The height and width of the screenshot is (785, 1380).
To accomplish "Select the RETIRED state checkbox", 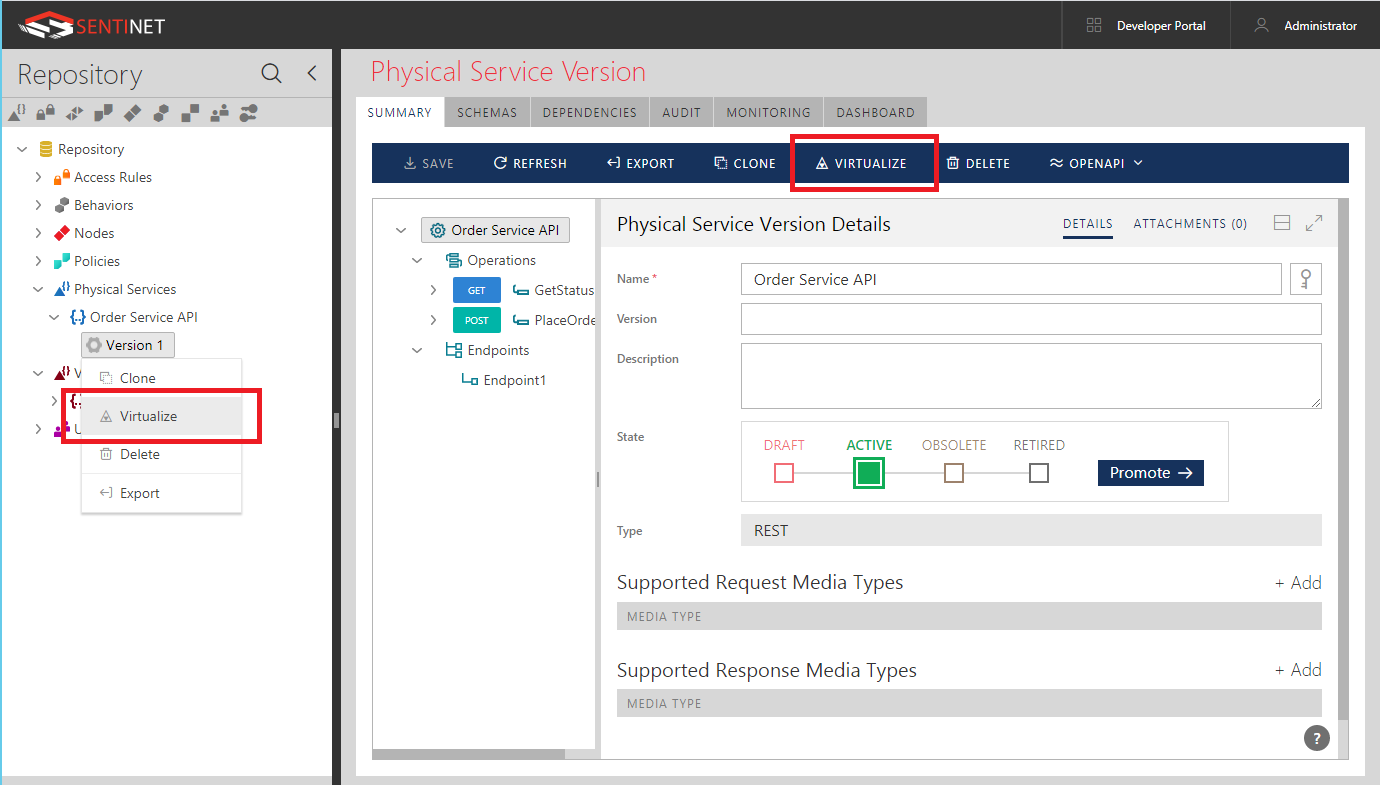I will [1038, 472].
